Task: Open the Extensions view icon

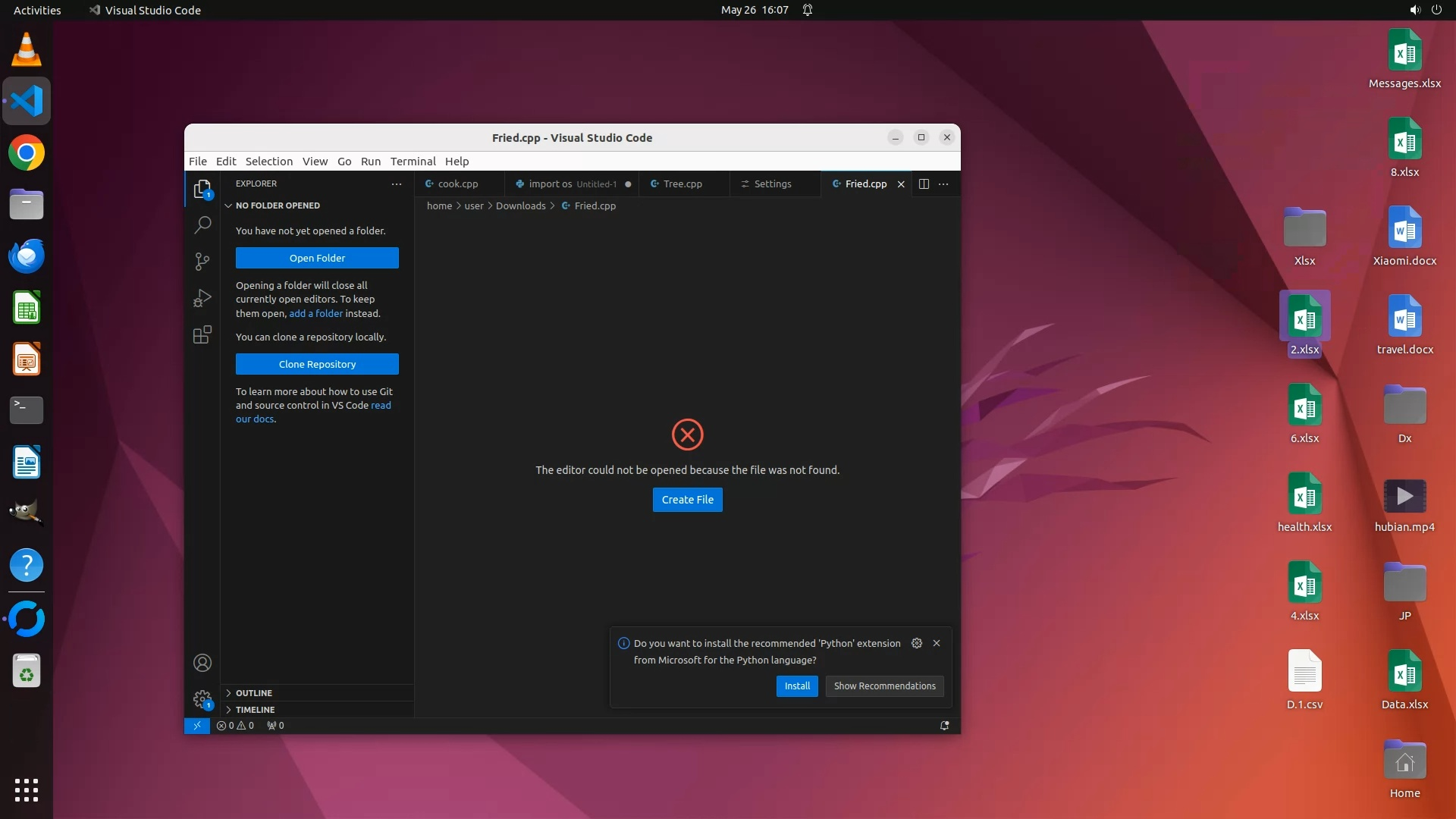Action: tap(202, 335)
